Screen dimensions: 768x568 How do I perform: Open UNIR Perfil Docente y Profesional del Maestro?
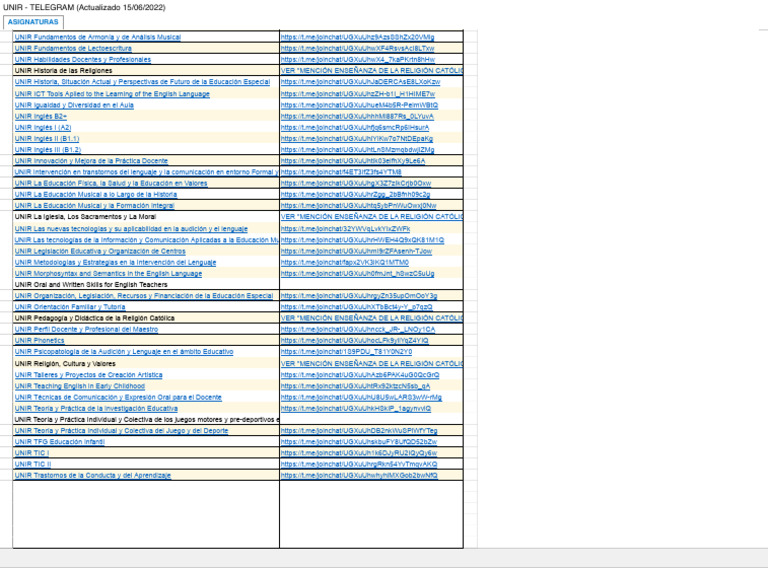pos(86,330)
